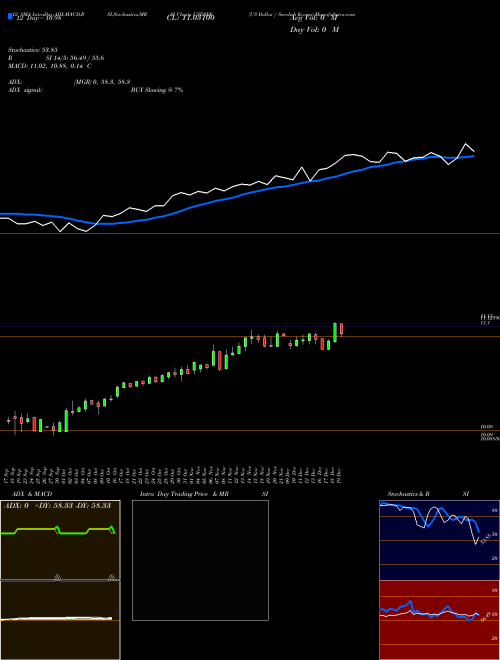This screenshot has width=500, height=660.
Task: Open the empty intraday trading price panel
Action: (200, 560)
